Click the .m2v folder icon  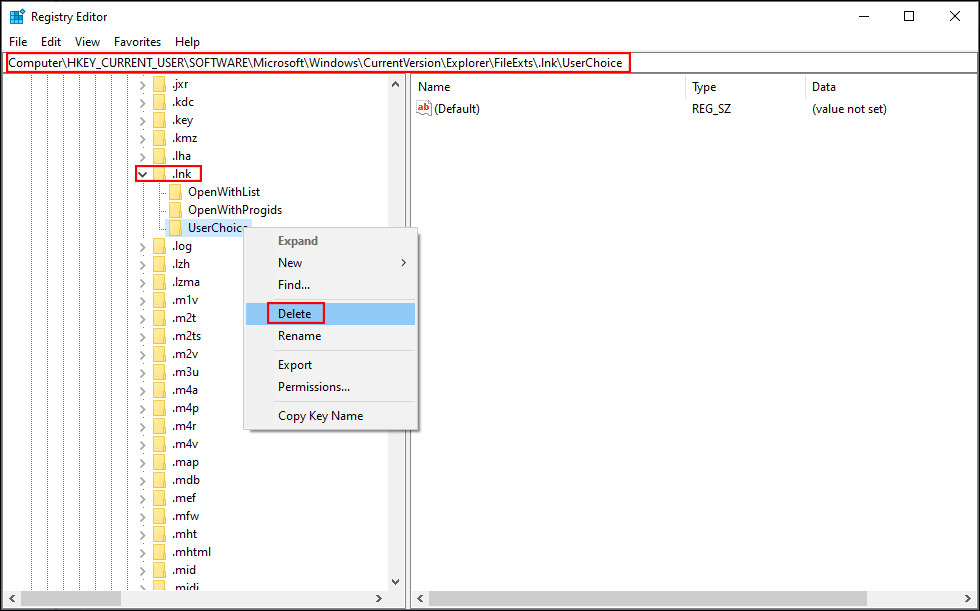click(159, 354)
